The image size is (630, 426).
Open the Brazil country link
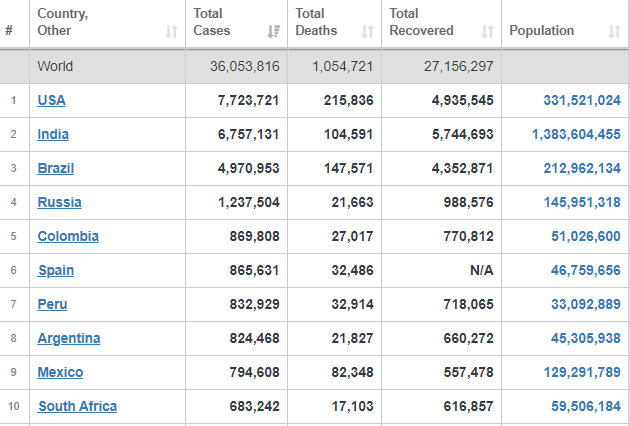click(x=55, y=168)
